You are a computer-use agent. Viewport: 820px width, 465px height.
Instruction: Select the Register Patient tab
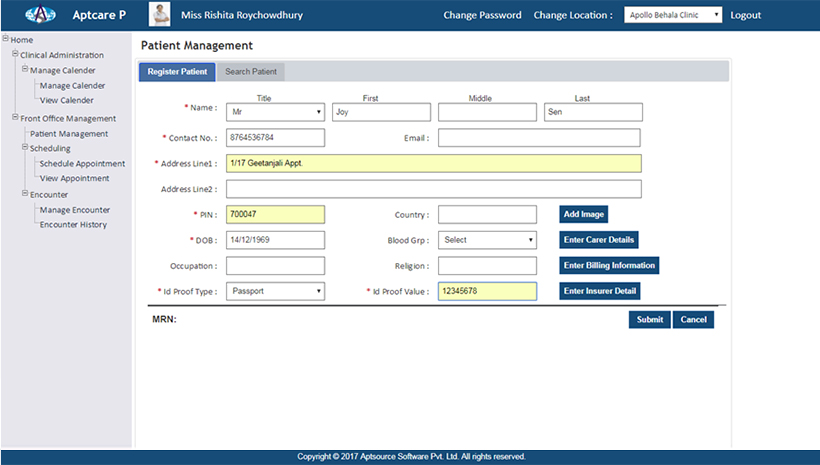tap(177, 72)
